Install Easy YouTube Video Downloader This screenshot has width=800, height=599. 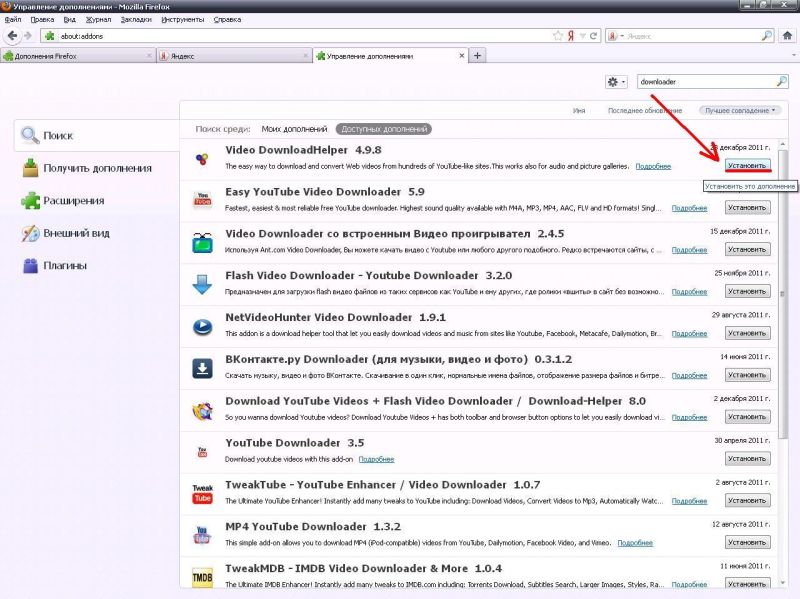click(747, 208)
